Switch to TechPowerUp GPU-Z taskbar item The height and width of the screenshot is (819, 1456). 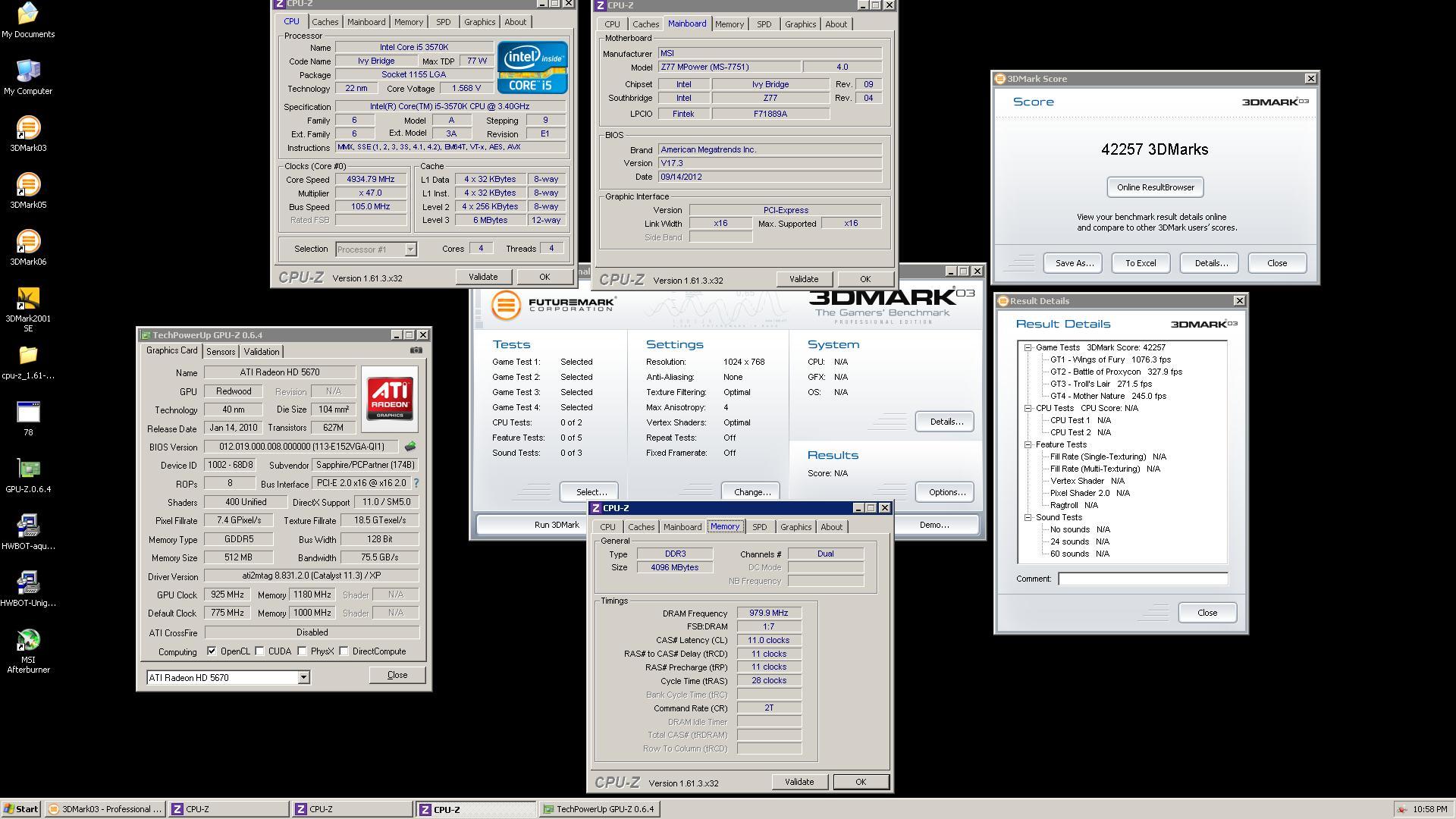pos(598,809)
